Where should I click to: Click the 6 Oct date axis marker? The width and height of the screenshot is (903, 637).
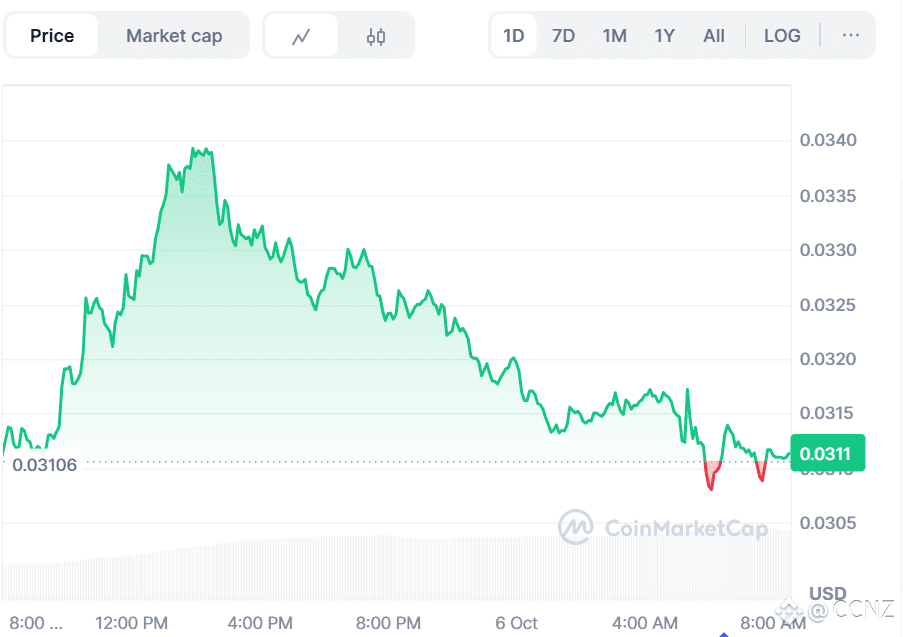click(517, 623)
